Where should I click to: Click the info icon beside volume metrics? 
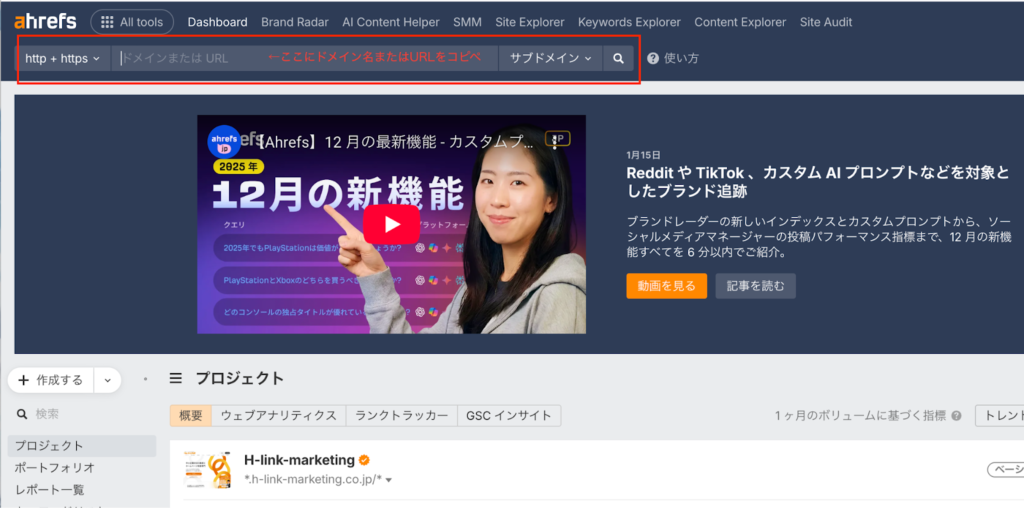coord(956,416)
